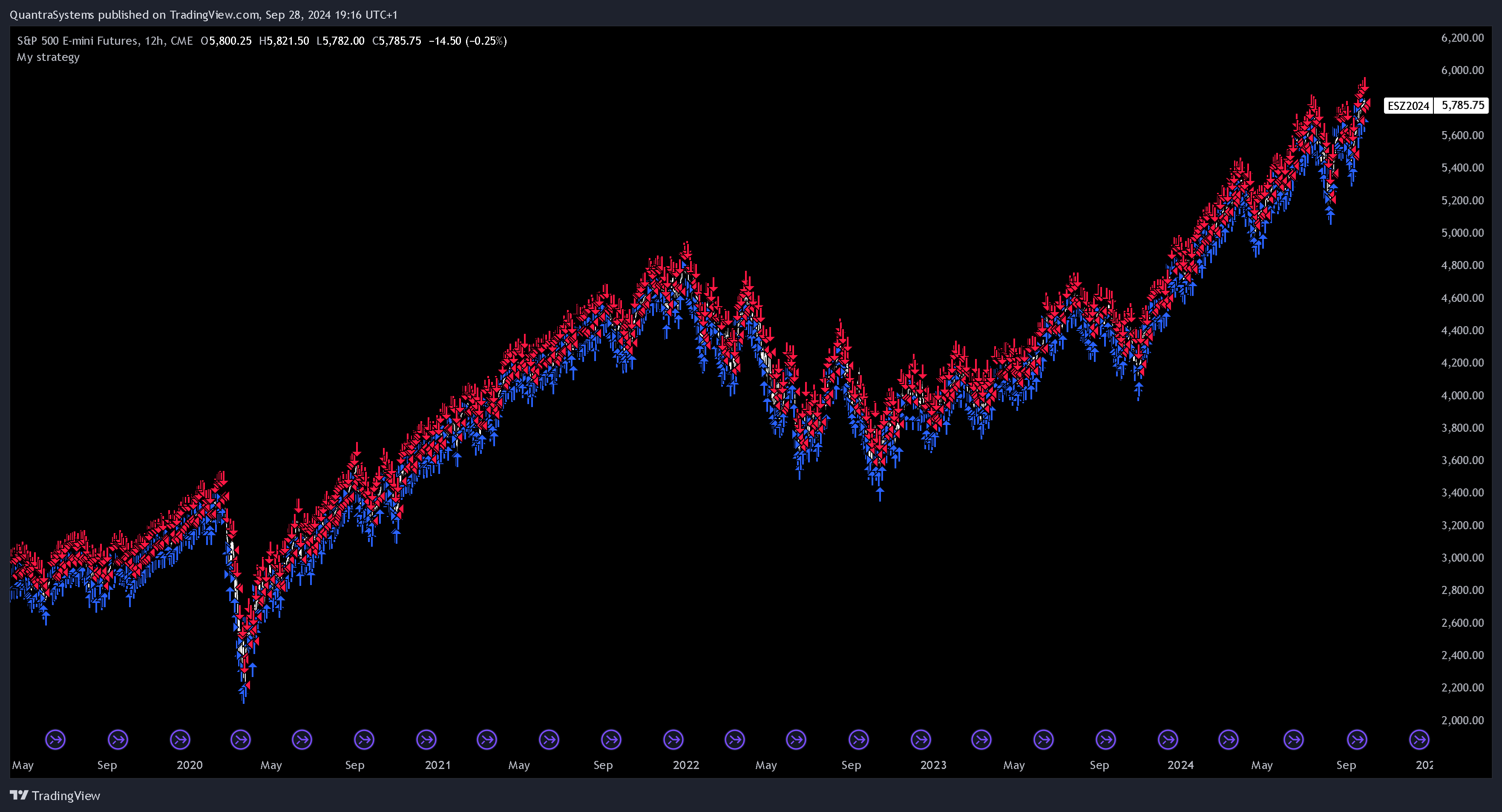1502x812 pixels.
Task: Click the 2020 label on the time axis
Action: tap(190, 765)
